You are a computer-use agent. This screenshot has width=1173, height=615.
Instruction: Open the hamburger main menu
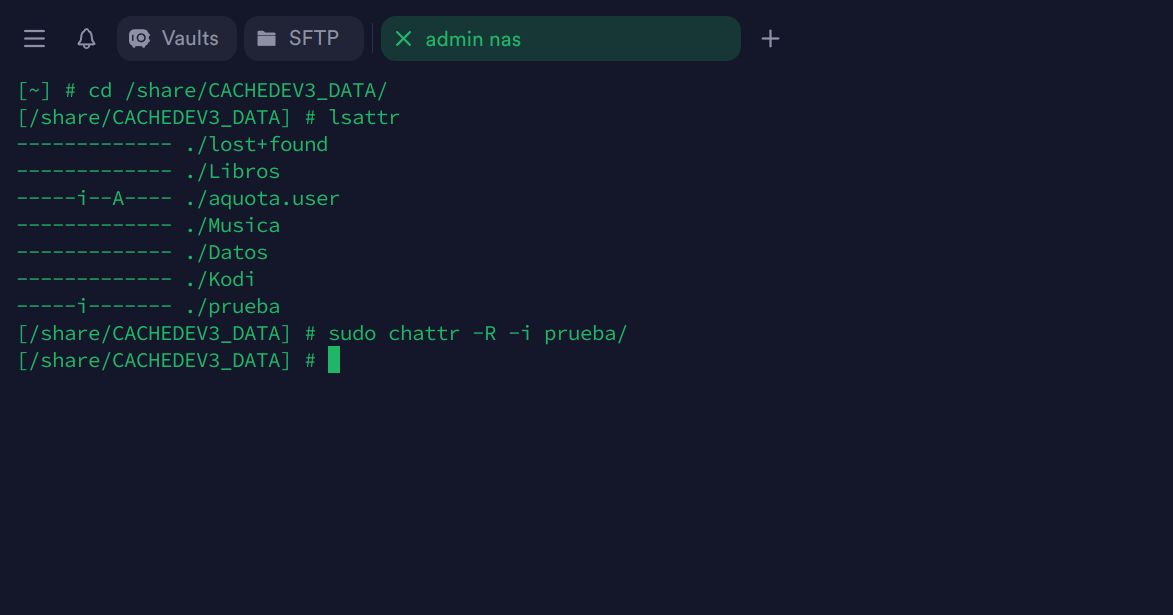35,39
